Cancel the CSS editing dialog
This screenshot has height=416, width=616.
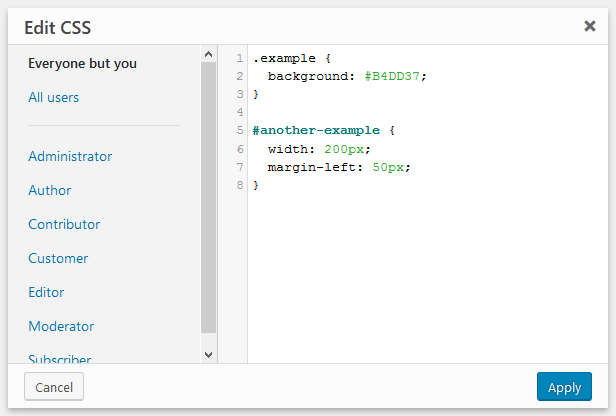tap(54, 387)
